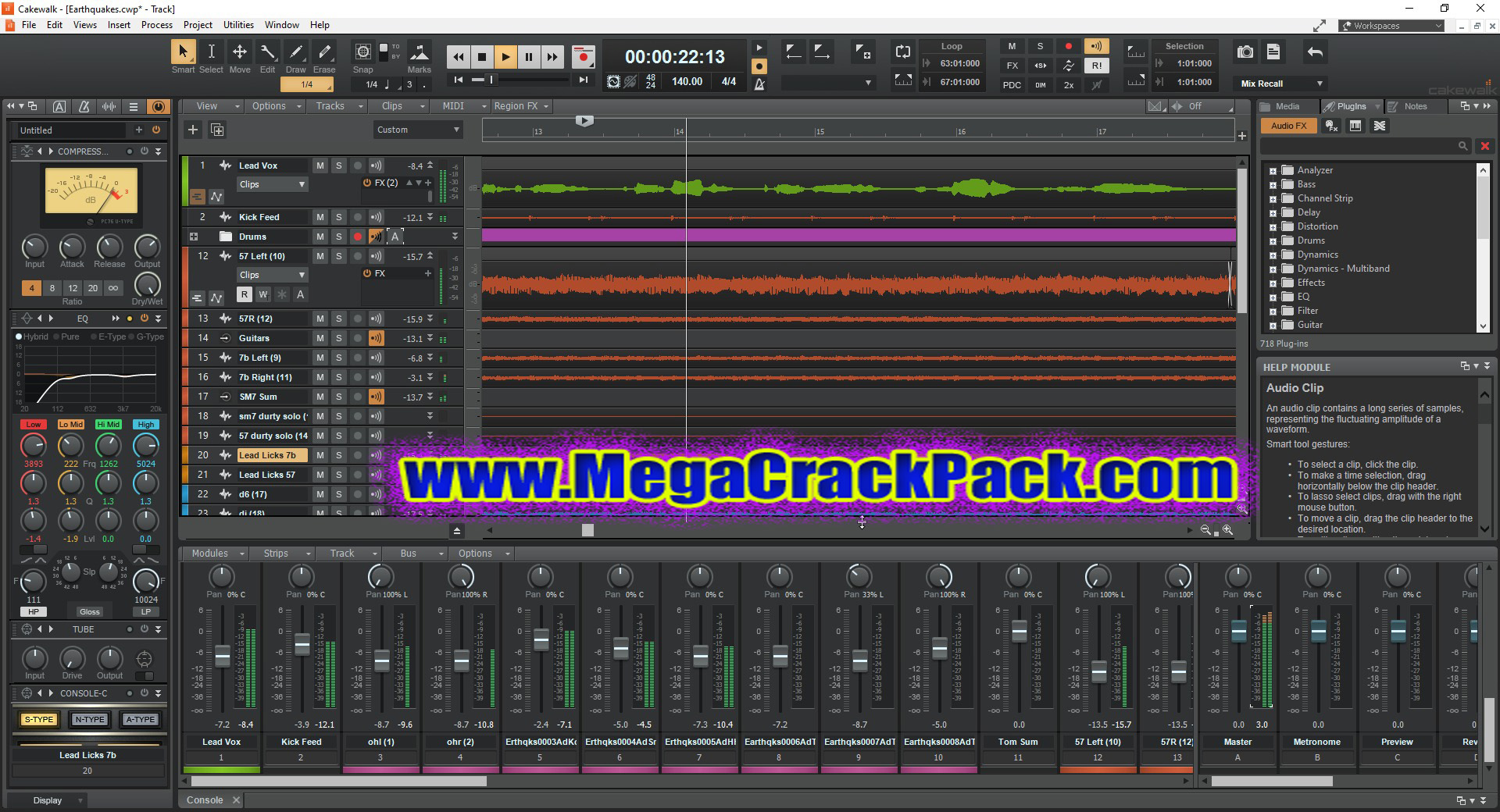Viewport: 1500px width, 812px height.
Task: Select S-TYPE console emulation
Action: [39, 720]
